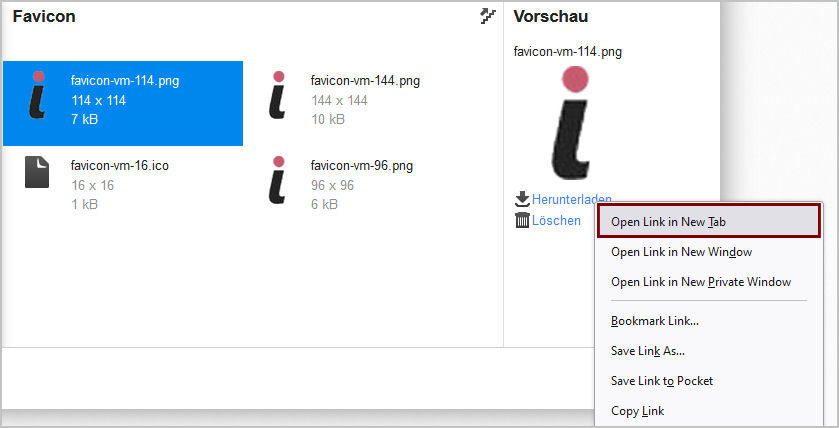Pick Save Link to Pocket entry
839x428 pixels.
[x=709, y=381]
